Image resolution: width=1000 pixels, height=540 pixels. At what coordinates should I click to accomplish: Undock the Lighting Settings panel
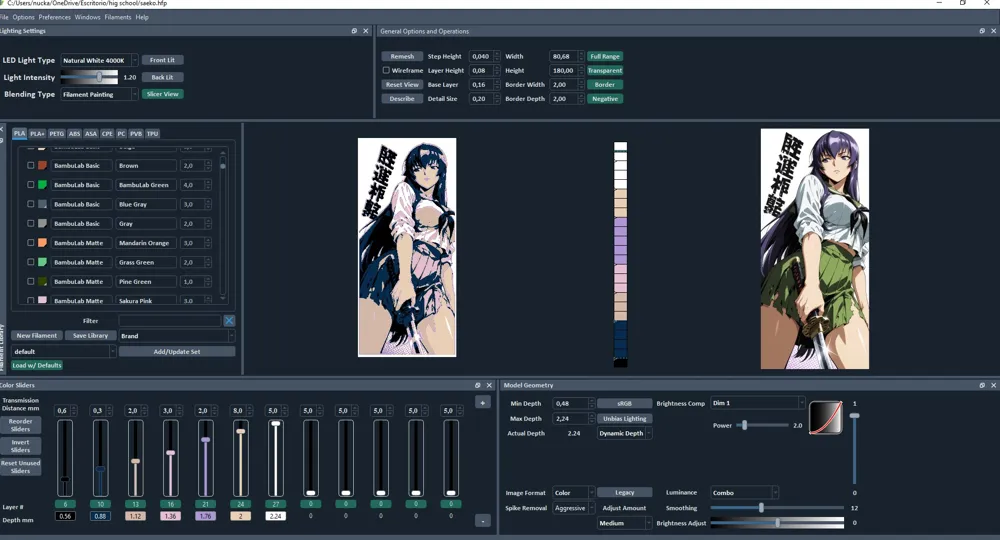[354, 31]
